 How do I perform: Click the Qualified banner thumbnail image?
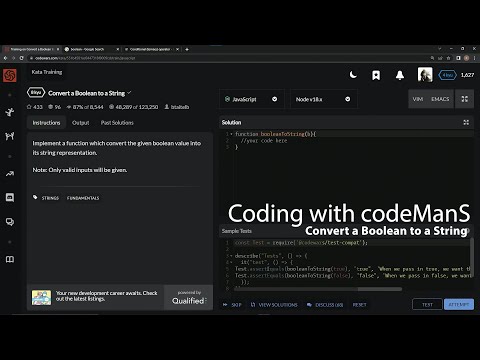pos(41,297)
